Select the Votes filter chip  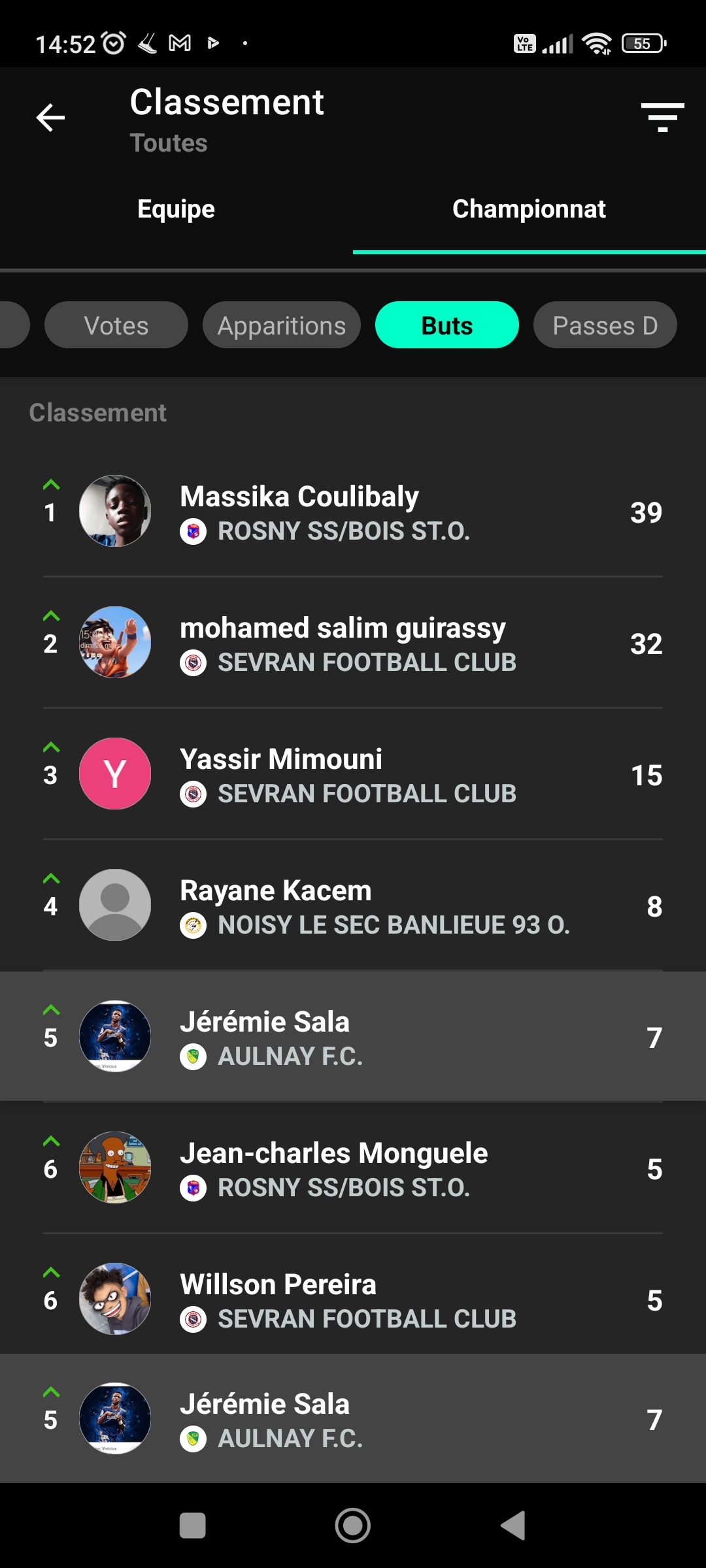coord(116,325)
